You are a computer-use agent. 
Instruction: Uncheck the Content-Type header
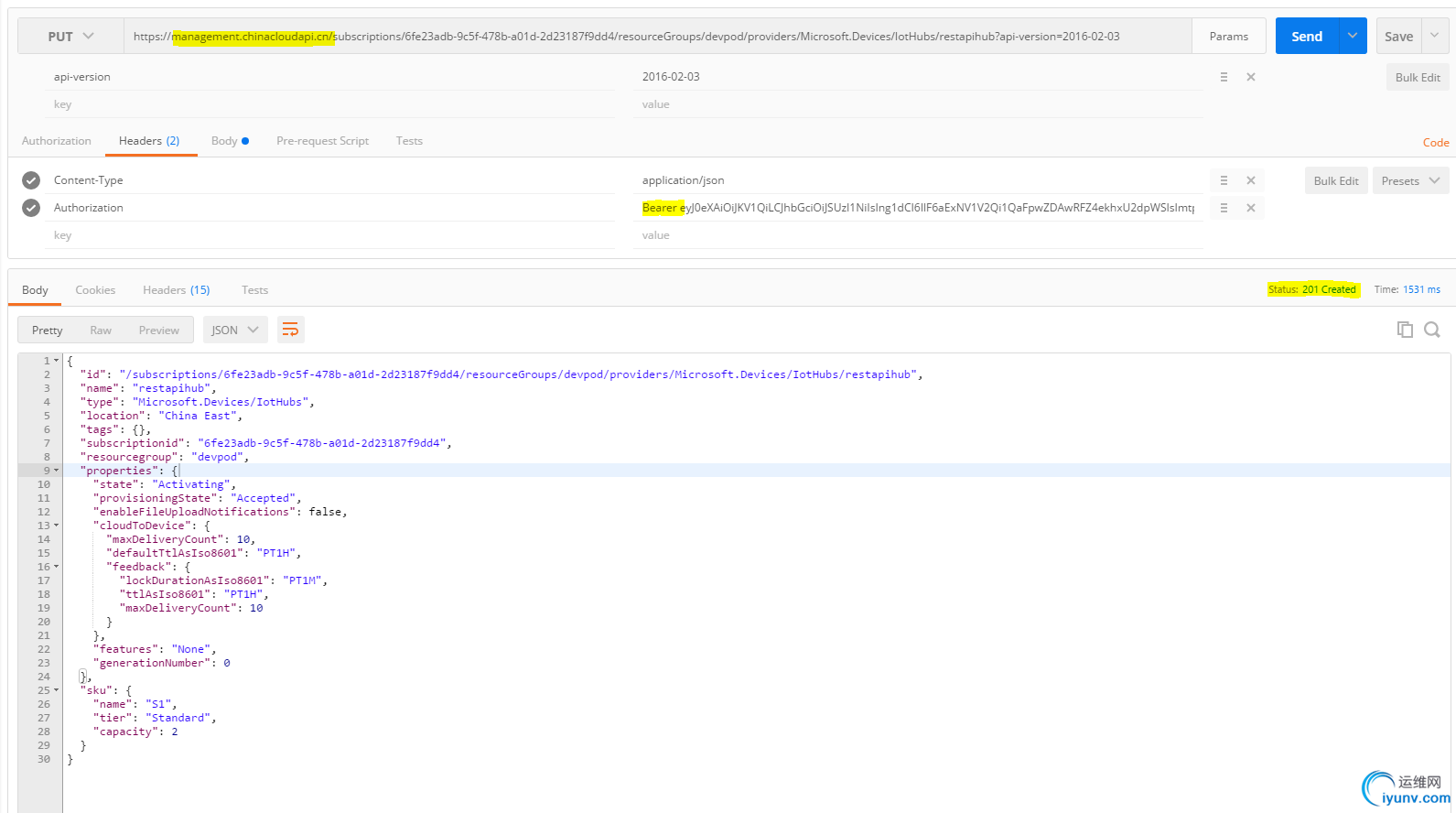click(31, 180)
